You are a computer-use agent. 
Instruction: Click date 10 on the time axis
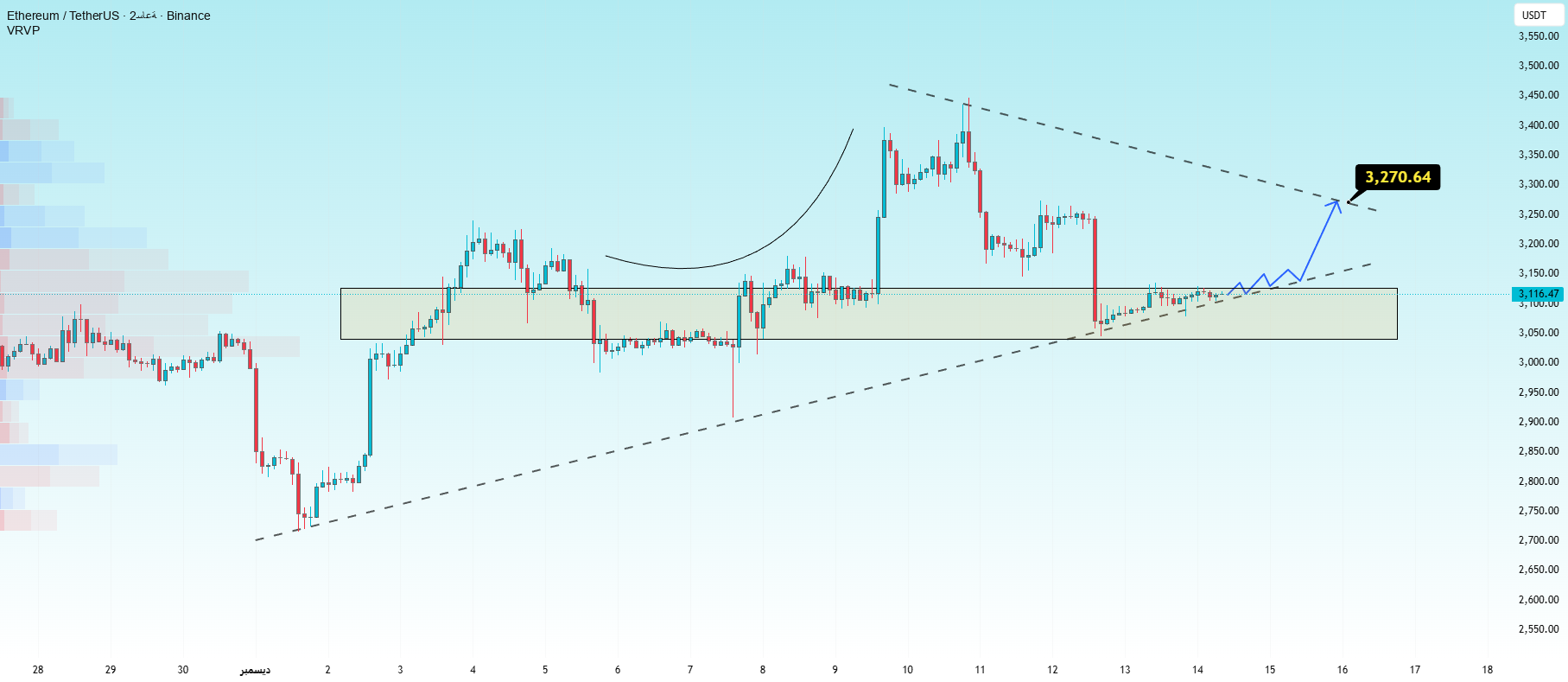(907, 670)
